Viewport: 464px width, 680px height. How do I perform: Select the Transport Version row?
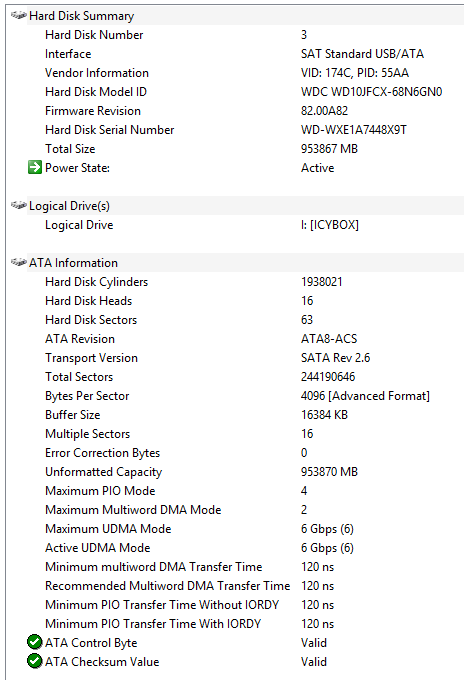[245, 358]
